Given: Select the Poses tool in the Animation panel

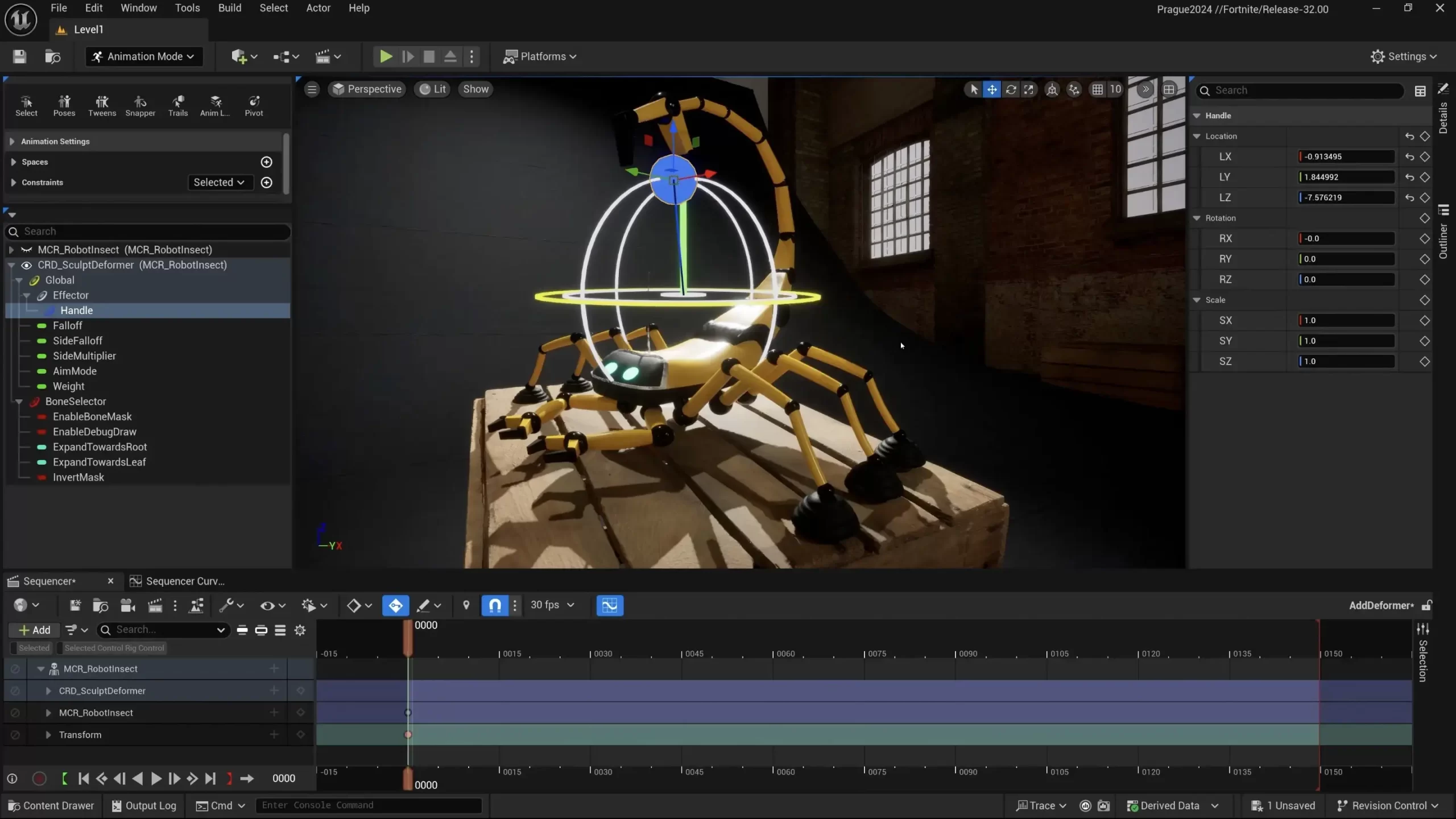Looking at the screenshot, I should tap(64, 105).
